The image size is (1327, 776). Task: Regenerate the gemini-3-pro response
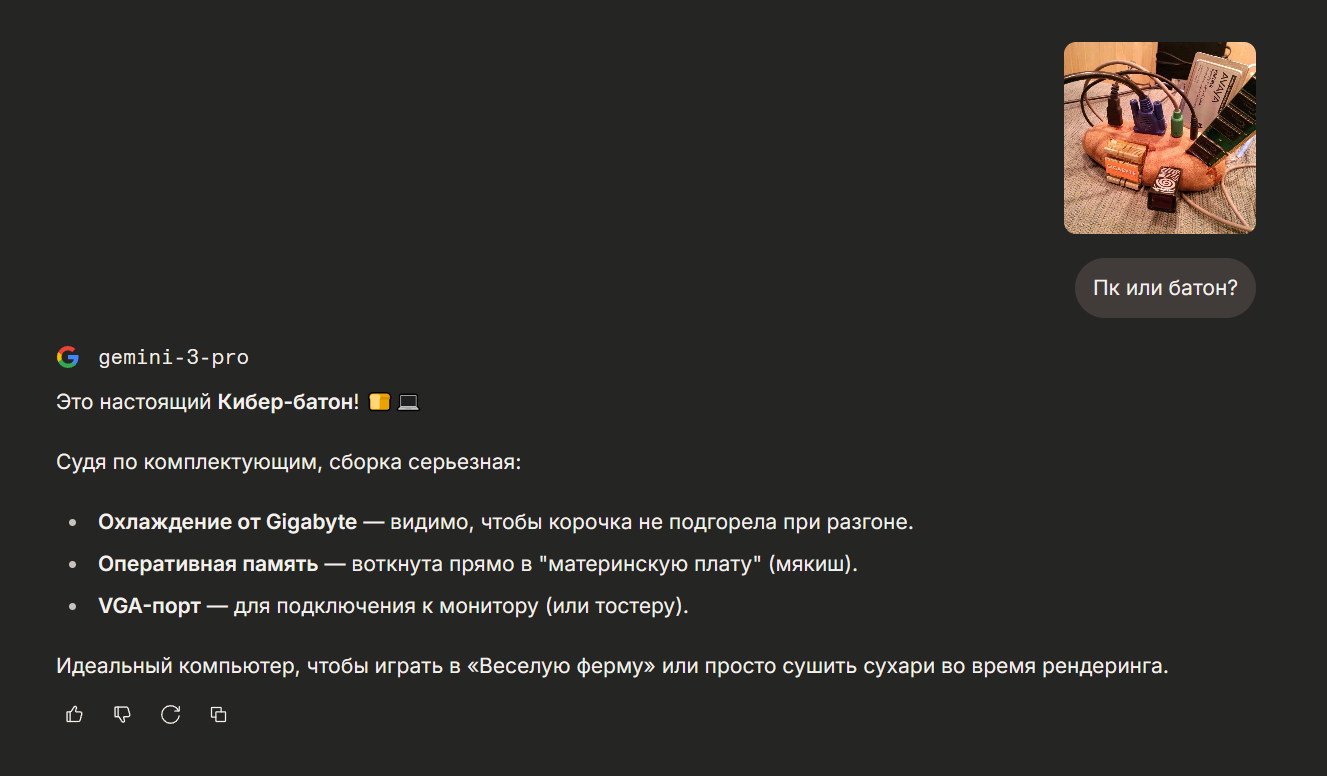(x=170, y=714)
